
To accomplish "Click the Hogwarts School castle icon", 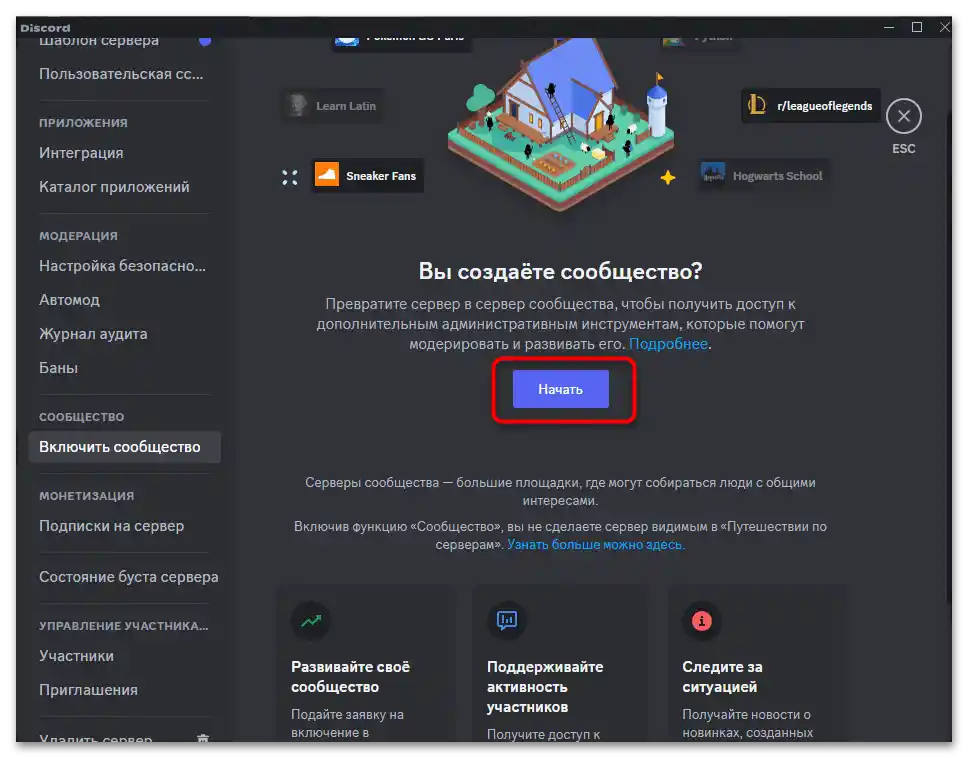I will 713,174.
